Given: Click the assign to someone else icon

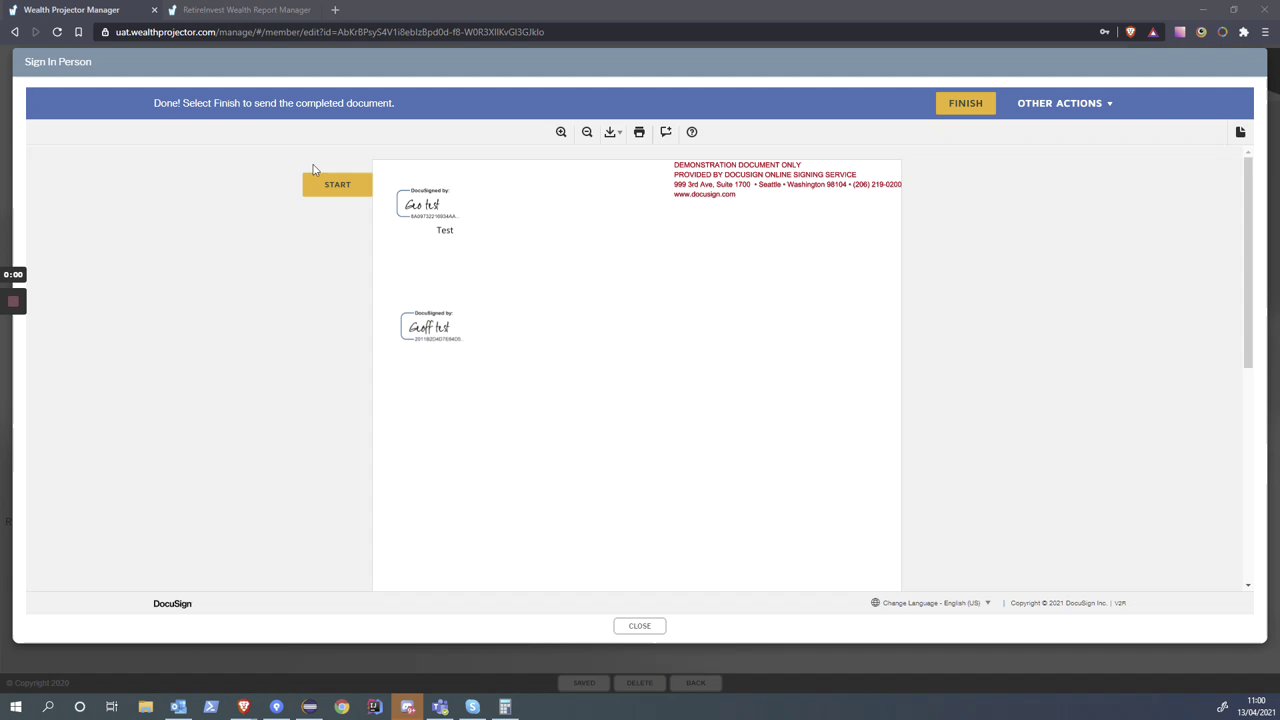Looking at the screenshot, I should point(665,132).
